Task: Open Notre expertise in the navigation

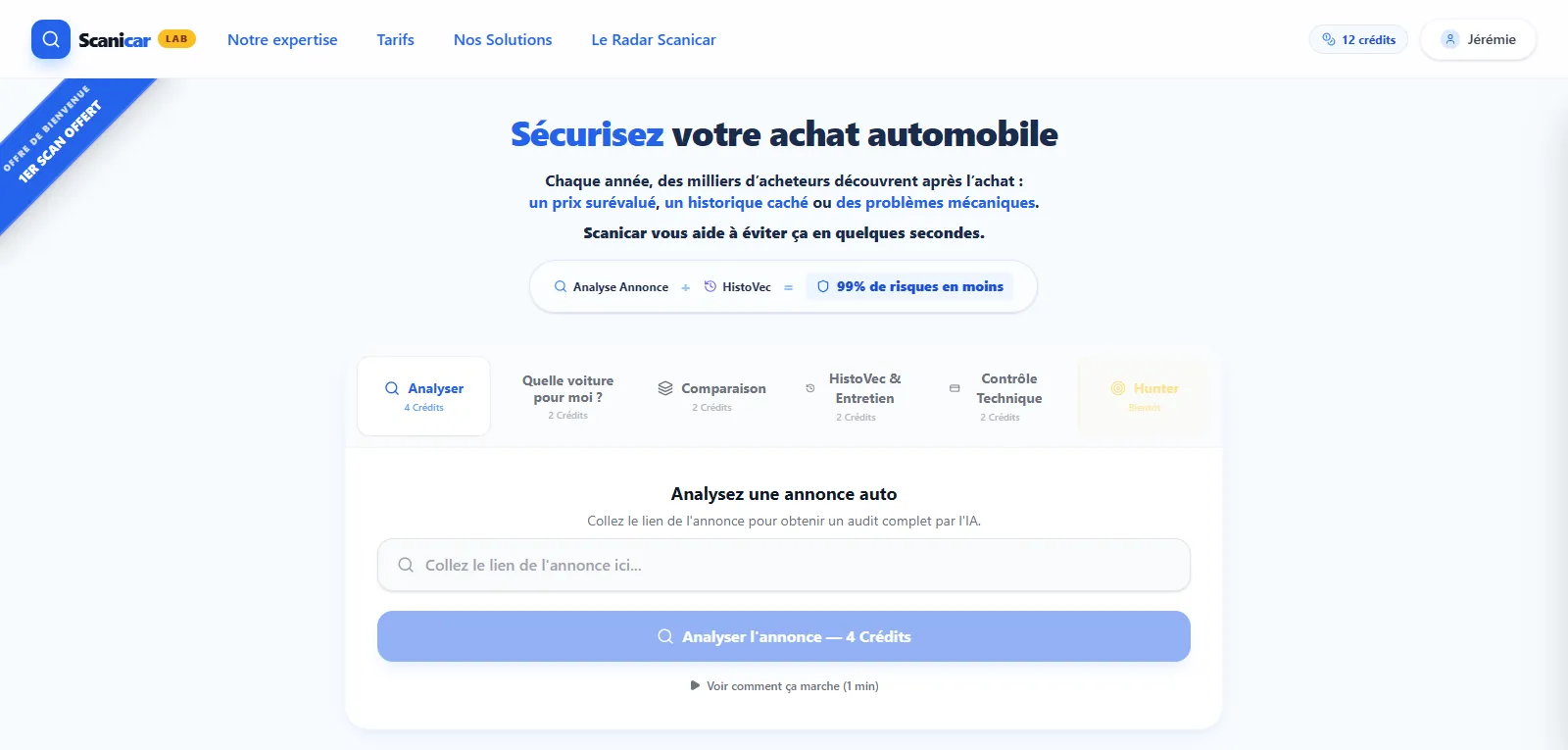Action: click(x=281, y=39)
